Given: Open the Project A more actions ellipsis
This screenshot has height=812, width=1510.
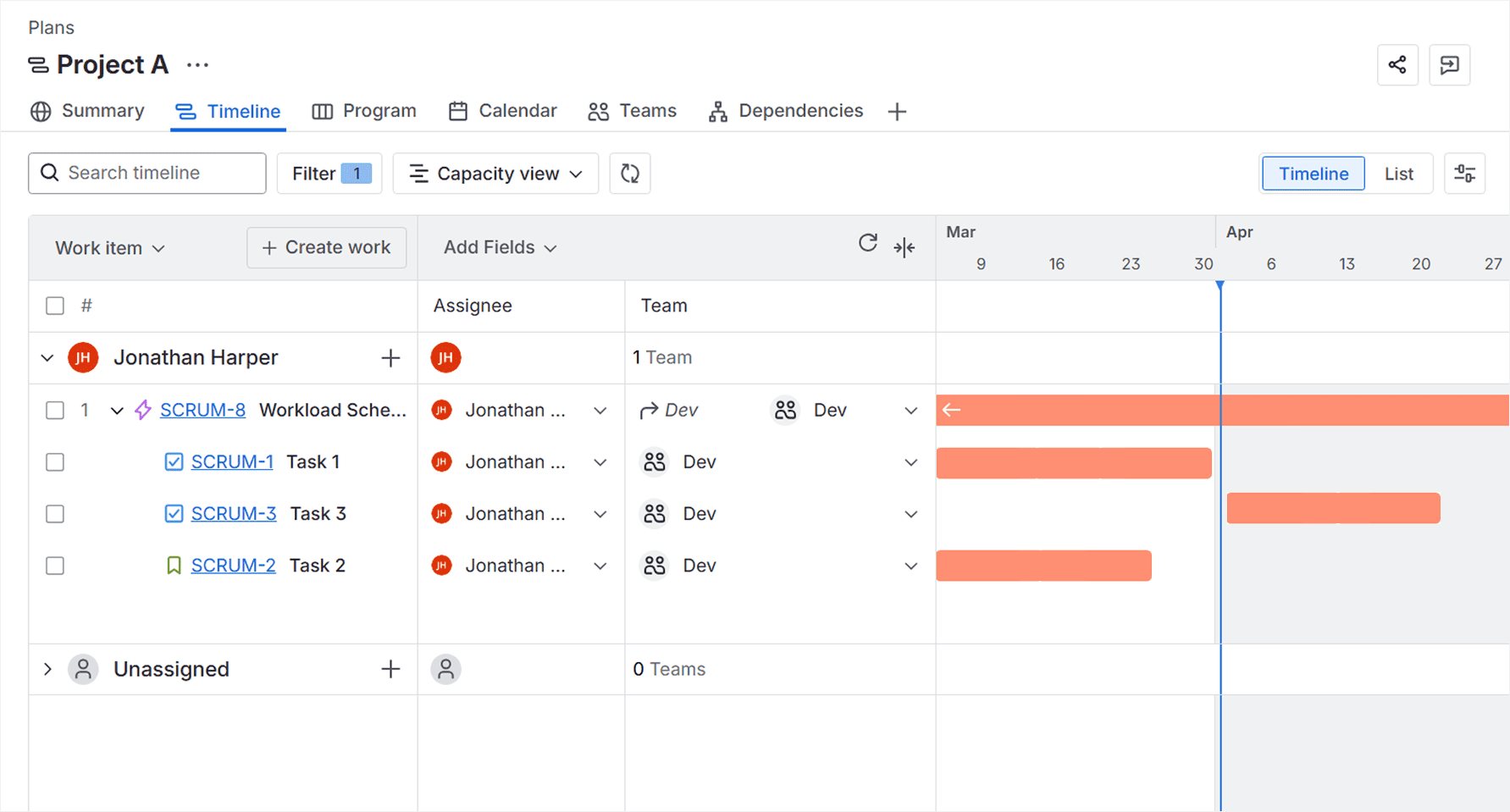Looking at the screenshot, I should click(x=197, y=65).
